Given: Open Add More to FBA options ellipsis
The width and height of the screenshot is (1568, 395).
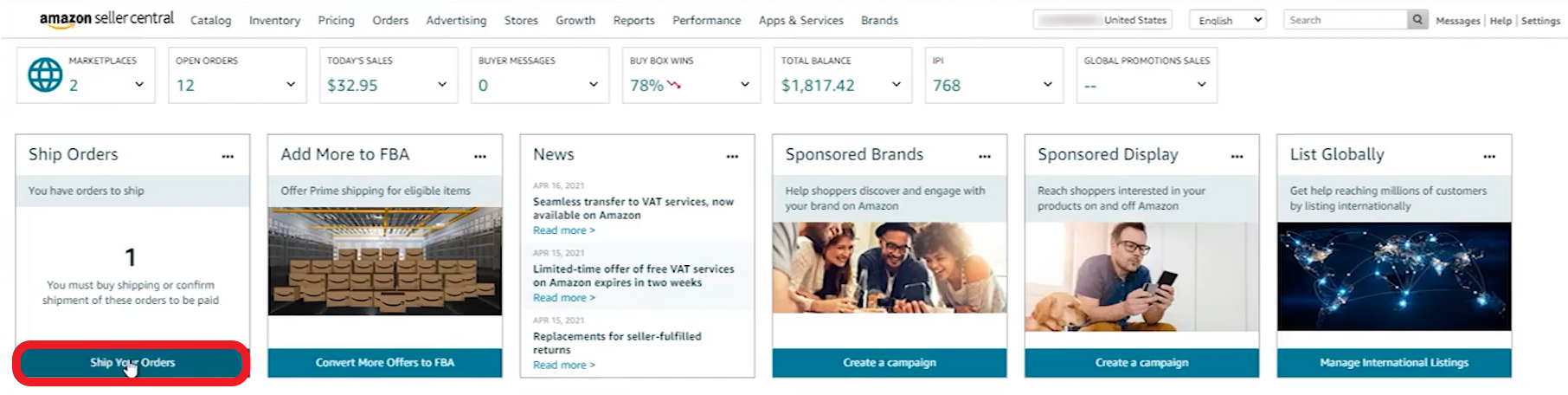Looking at the screenshot, I should click(x=480, y=157).
